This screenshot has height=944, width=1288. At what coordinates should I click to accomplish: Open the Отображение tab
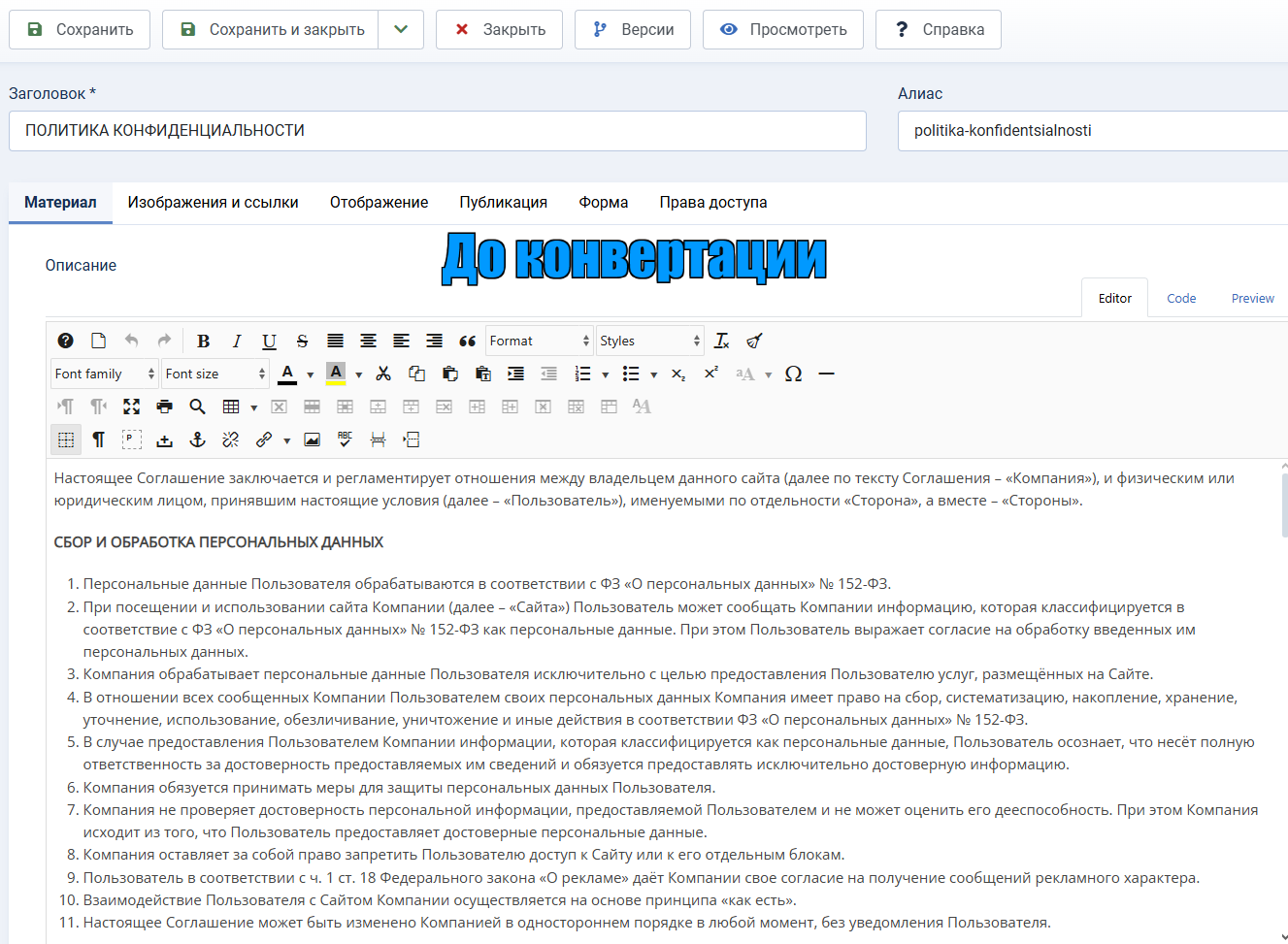(380, 202)
